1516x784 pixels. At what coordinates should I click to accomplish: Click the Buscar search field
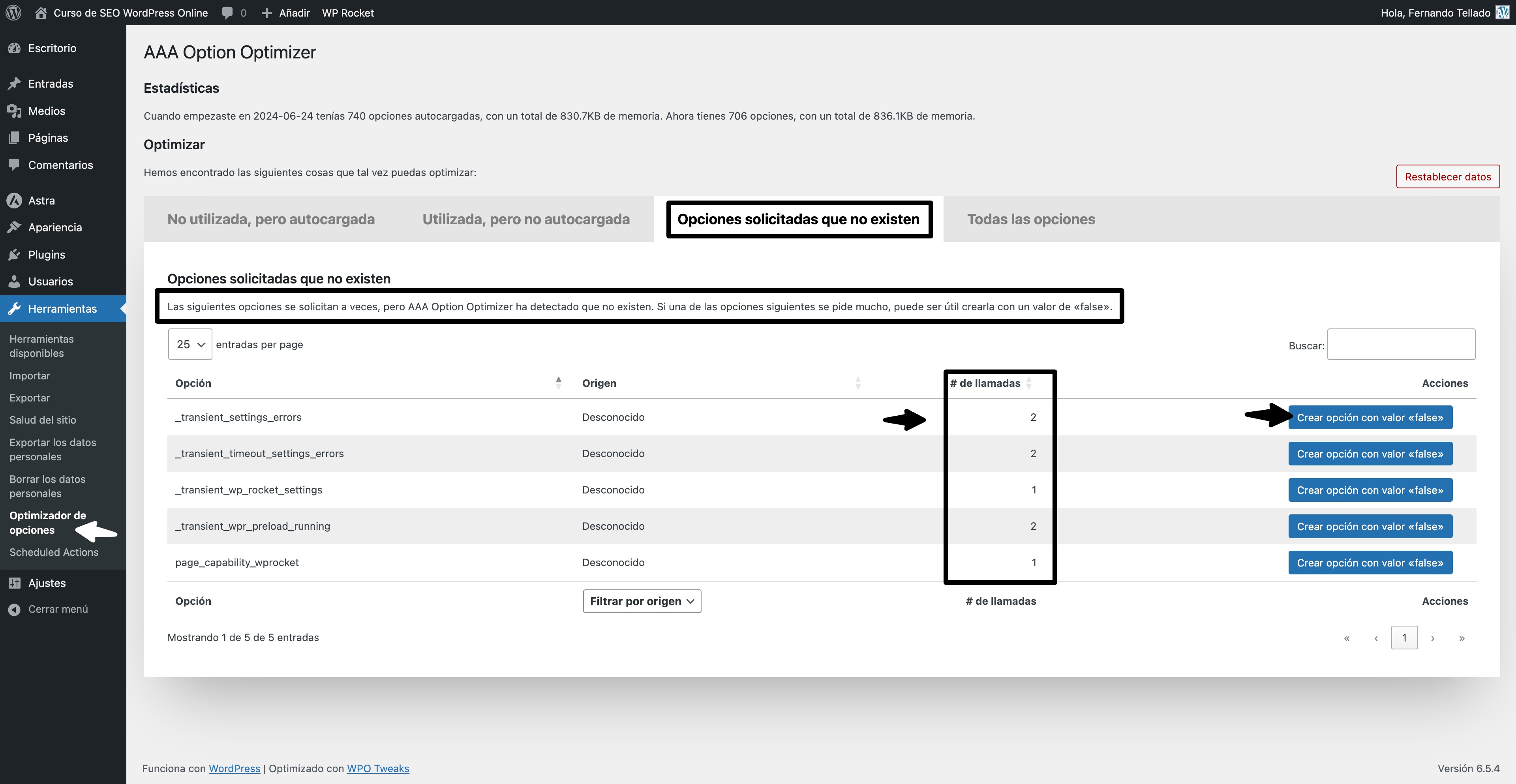(x=1401, y=344)
